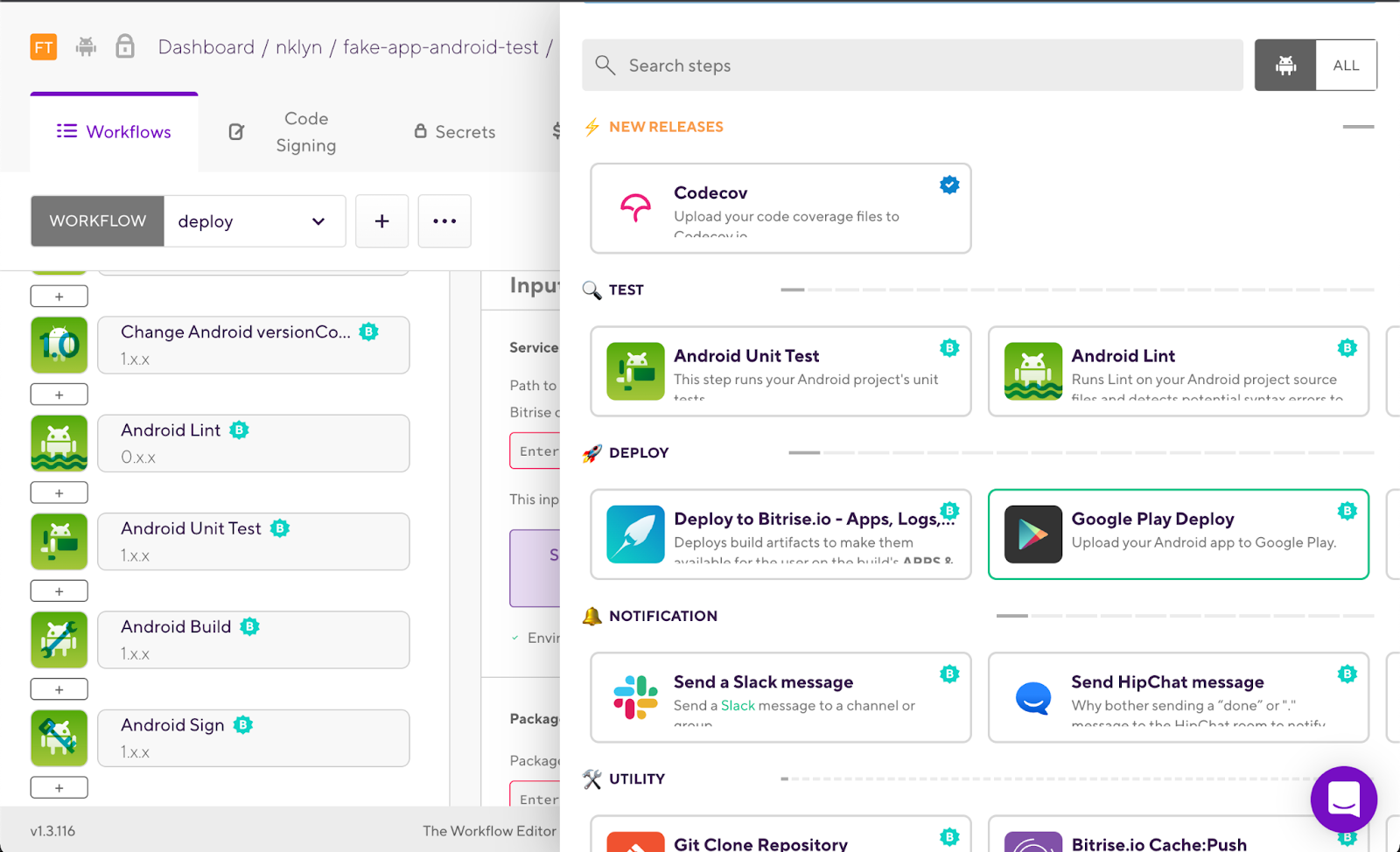
Task: Click the Service account path input field
Action: (x=535, y=450)
